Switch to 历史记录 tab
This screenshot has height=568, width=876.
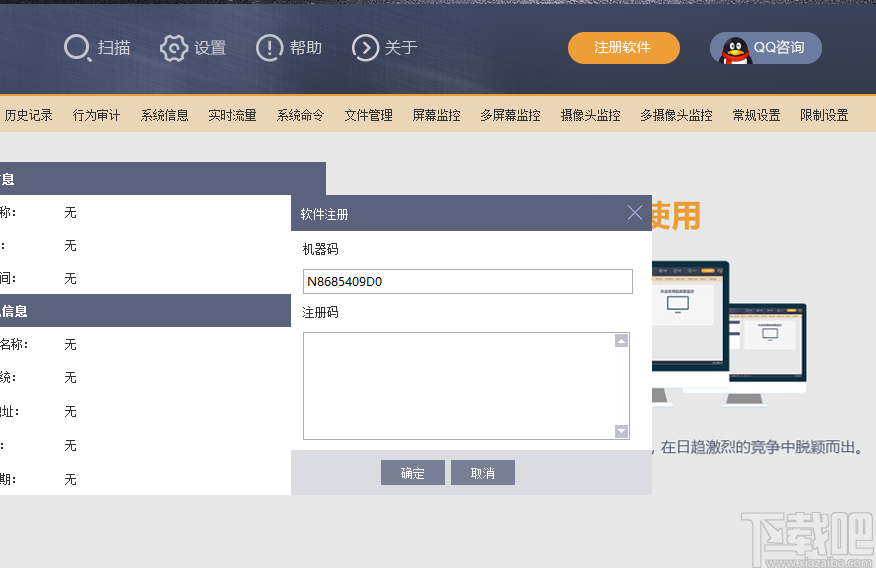click(x=28, y=115)
